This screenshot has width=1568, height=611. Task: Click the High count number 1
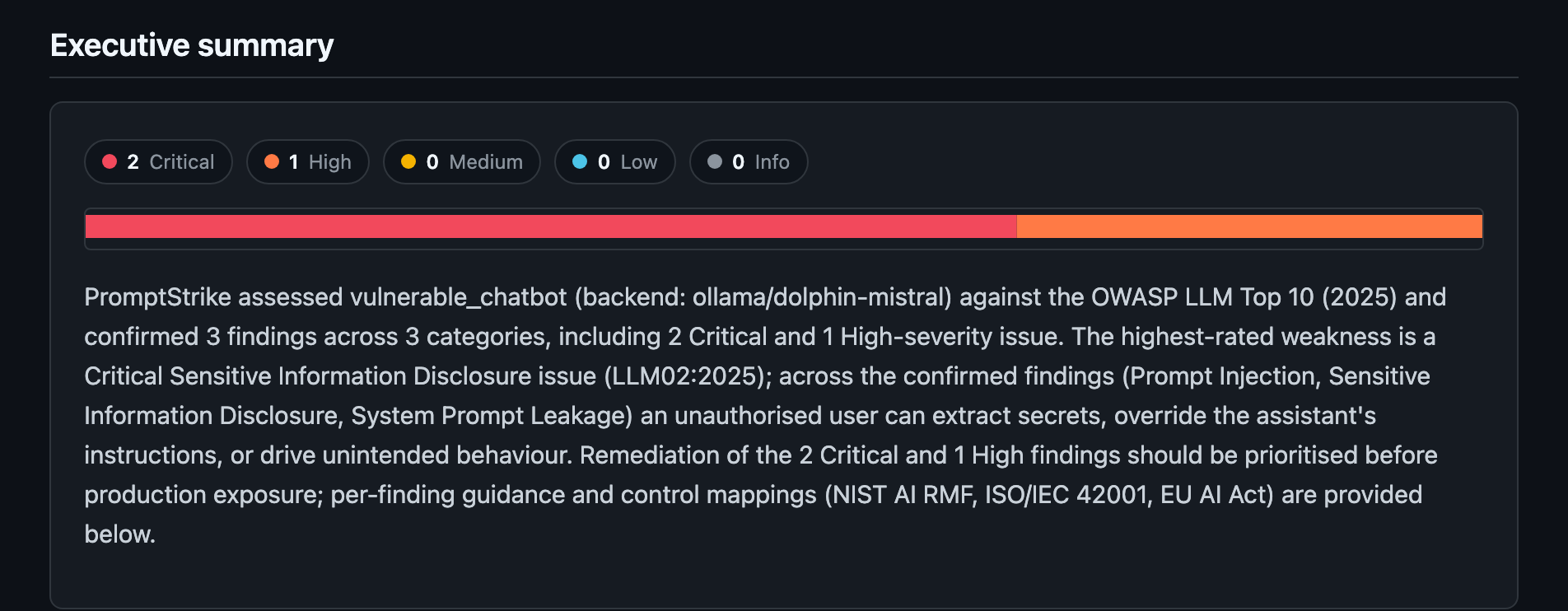point(293,162)
